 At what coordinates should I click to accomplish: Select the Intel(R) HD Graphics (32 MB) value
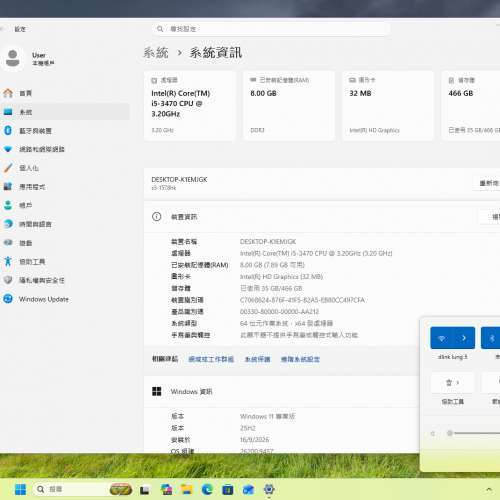click(x=281, y=277)
